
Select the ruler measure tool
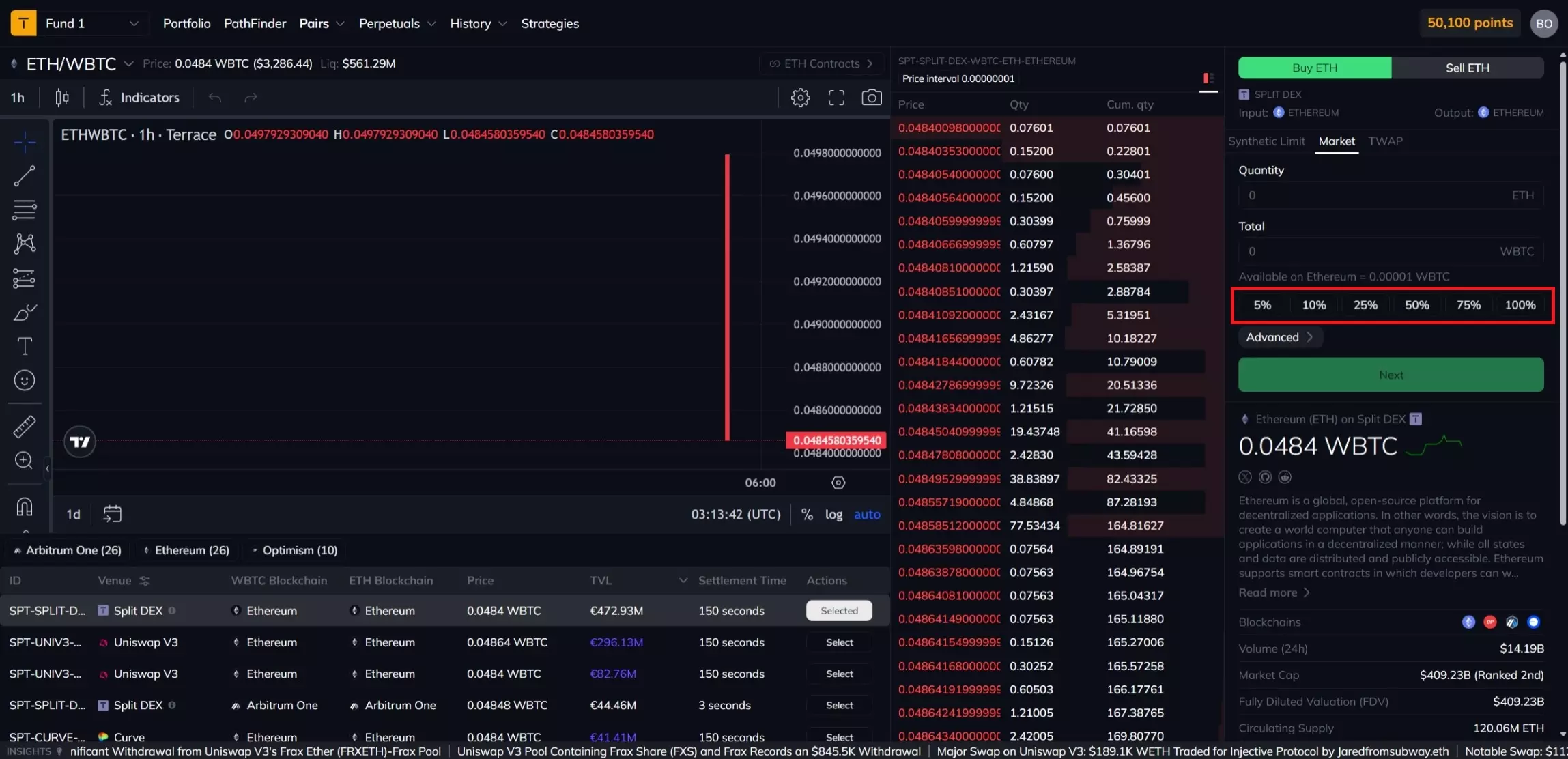[x=25, y=427]
